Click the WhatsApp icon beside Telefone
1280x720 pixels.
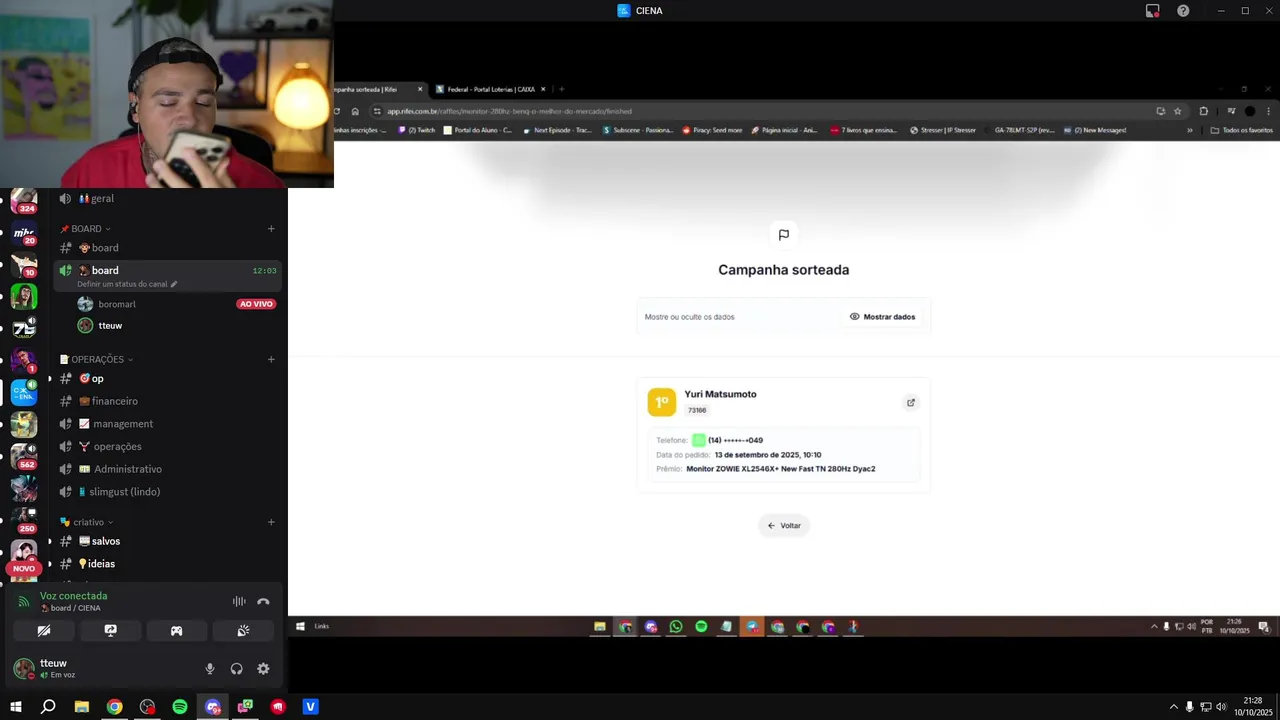point(699,440)
